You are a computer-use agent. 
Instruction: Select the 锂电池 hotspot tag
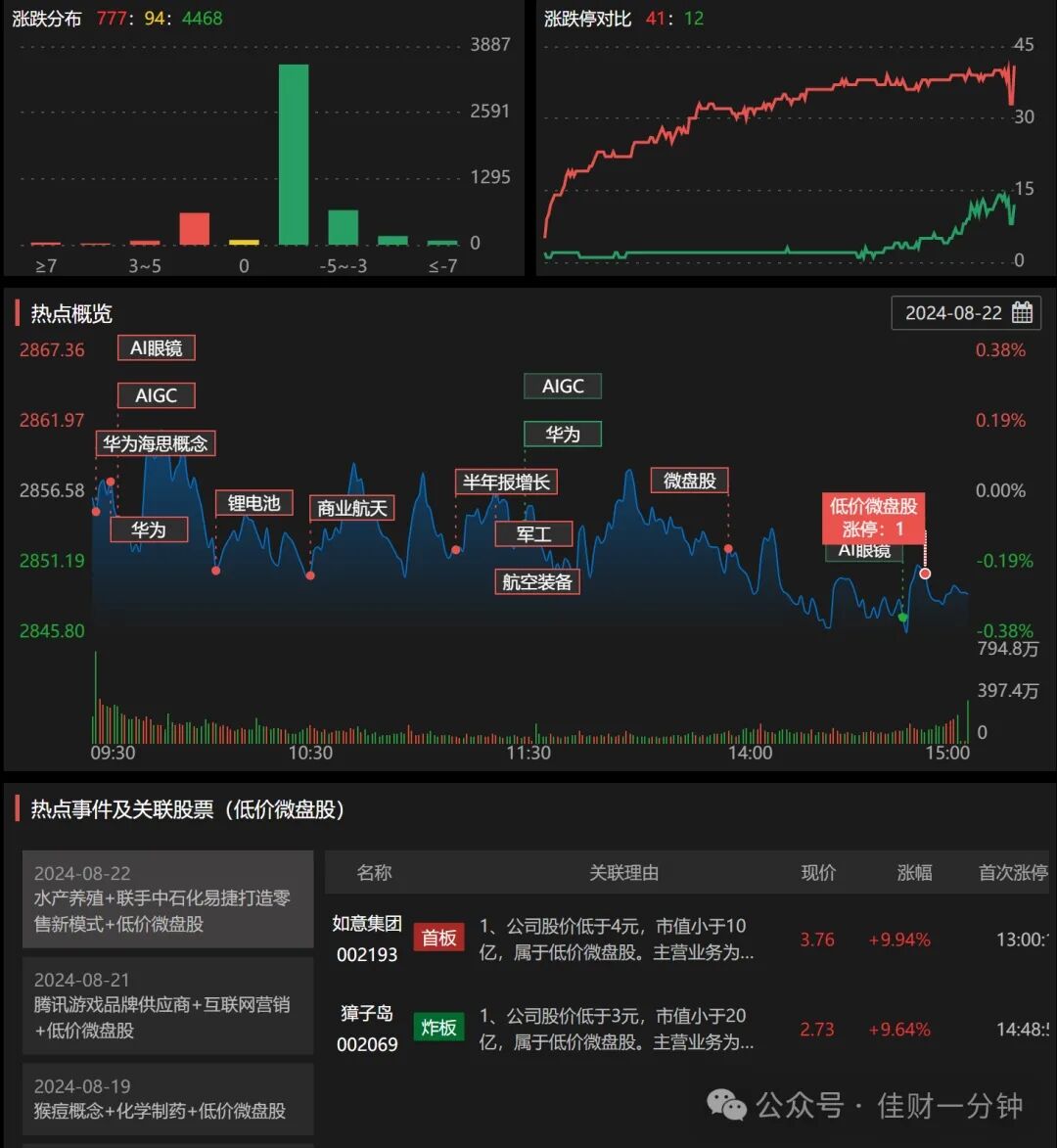coord(254,503)
